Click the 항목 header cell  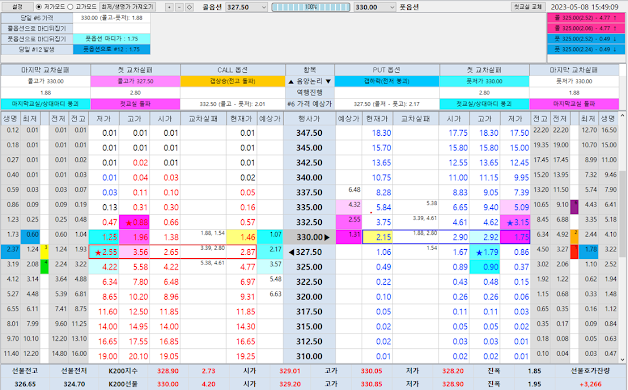310,70
